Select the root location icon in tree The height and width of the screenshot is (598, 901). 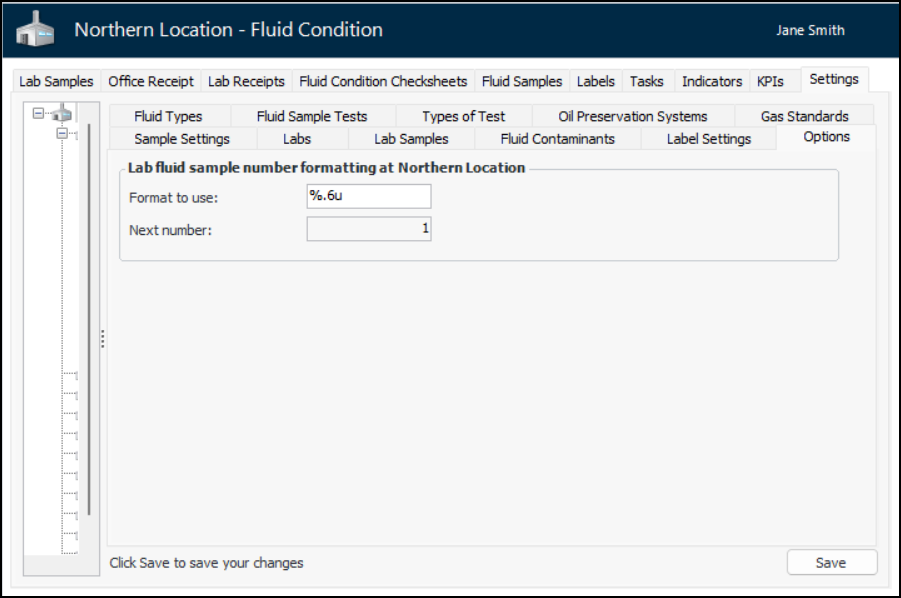[x=62, y=114]
